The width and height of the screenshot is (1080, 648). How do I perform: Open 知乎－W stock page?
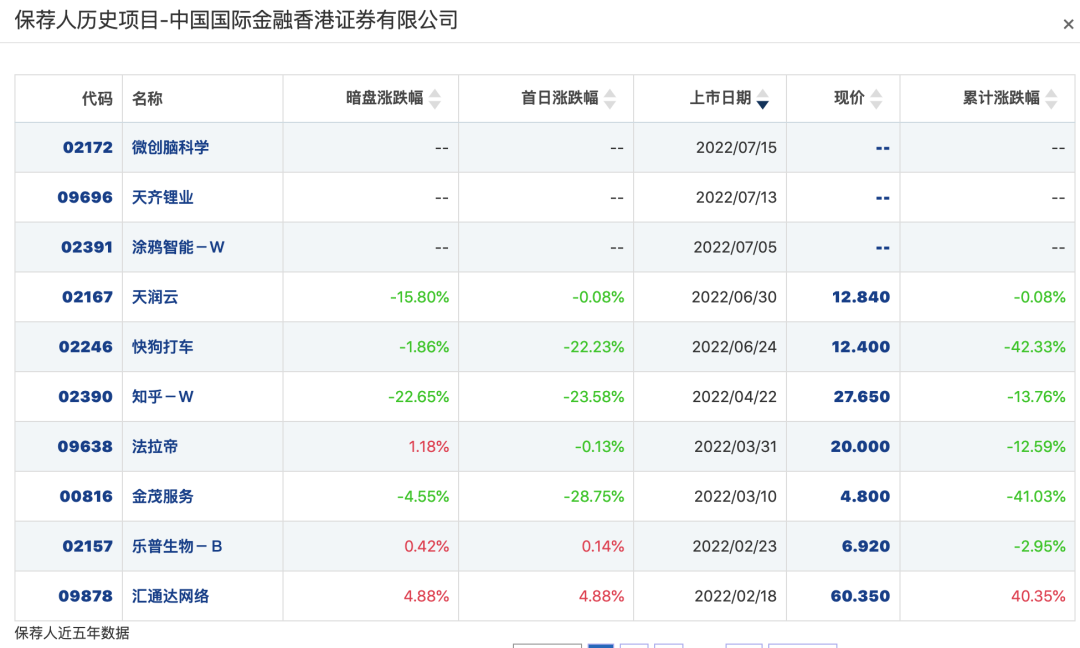pos(163,397)
